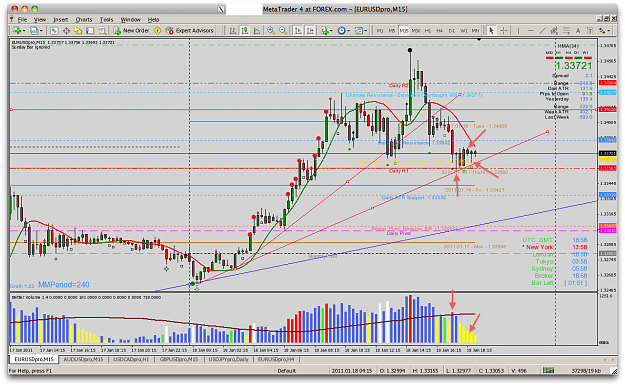Select the Vertical Line drawing tool
The height and width of the screenshot is (386, 625).
pyautogui.click(x=518, y=31)
